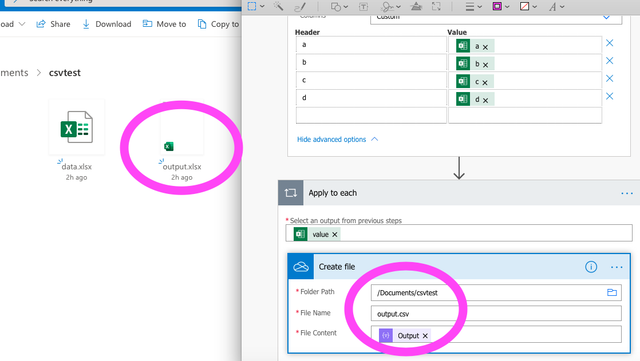
Task: Edit the Folder Path field
Action: [x=496, y=292]
